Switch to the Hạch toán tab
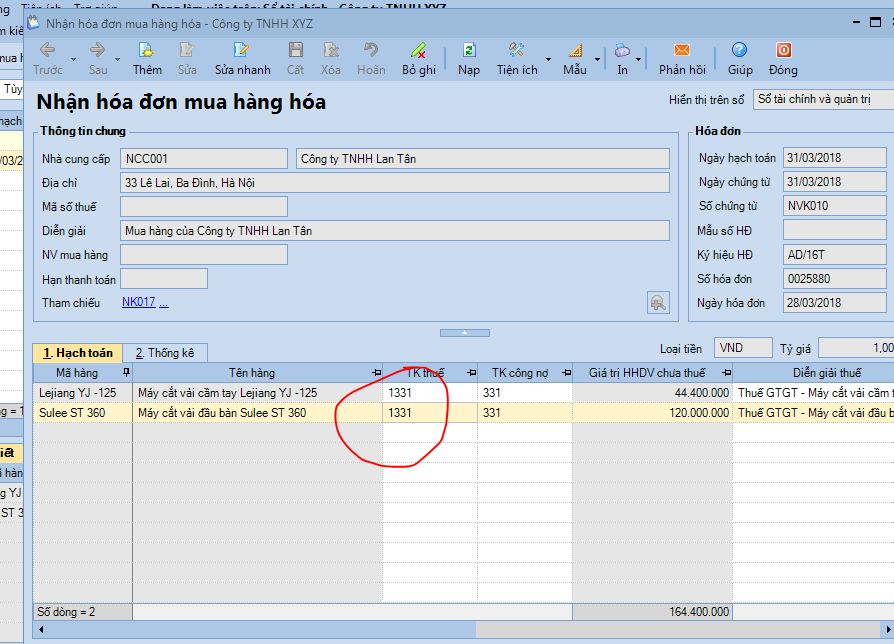The image size is (894, 644). (78, 353)
